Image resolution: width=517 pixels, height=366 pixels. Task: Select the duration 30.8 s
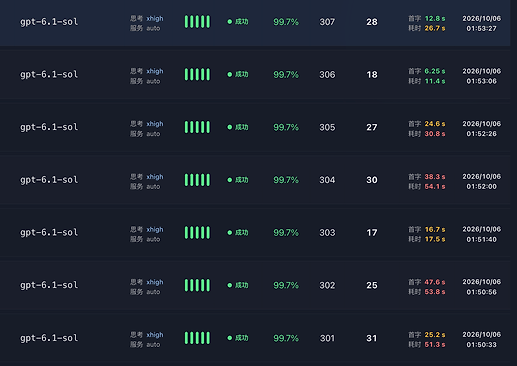pyautogui.click(x=435, y=134)
